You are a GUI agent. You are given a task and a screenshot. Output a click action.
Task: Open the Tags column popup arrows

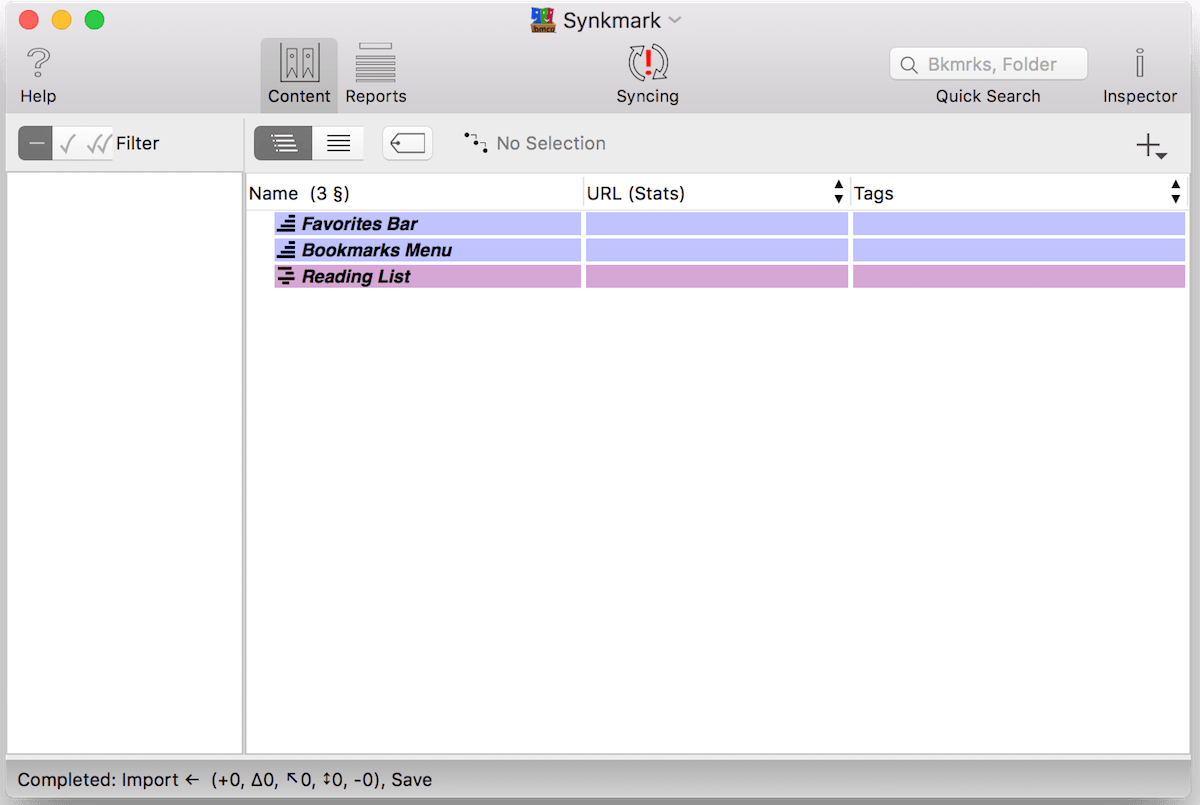[x=1175, y=193]
